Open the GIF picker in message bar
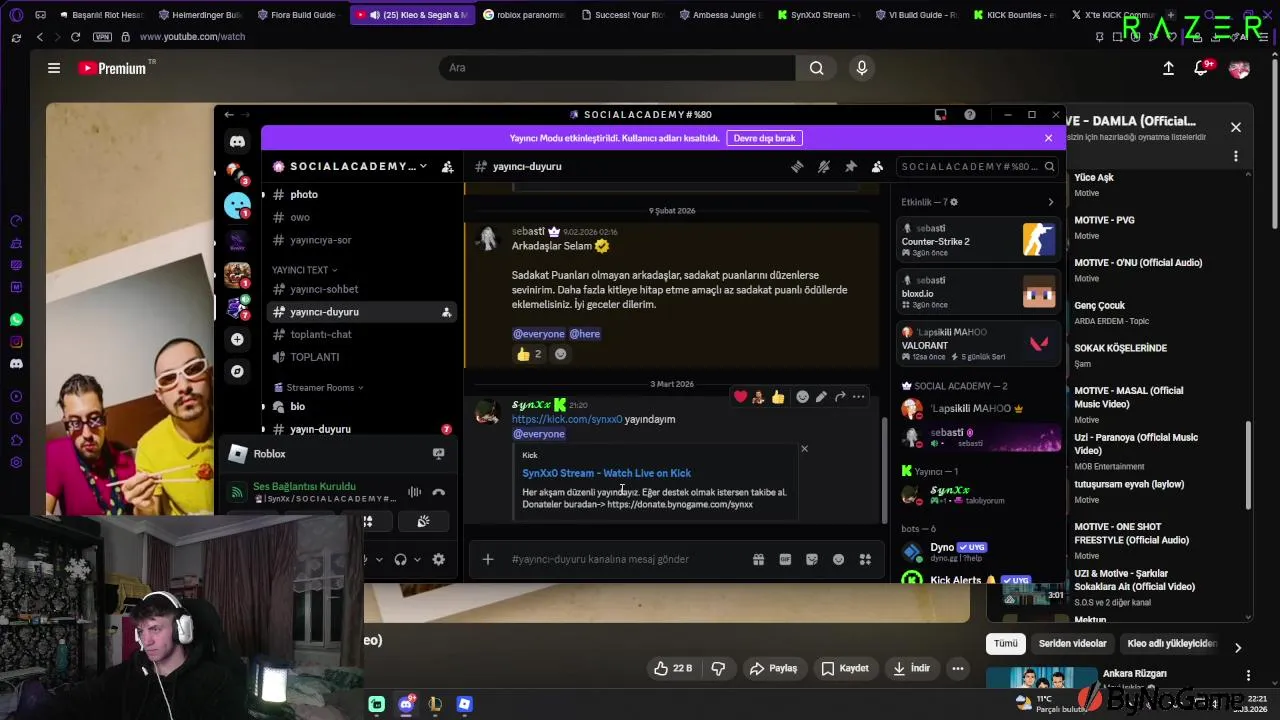 coord(785,559)
